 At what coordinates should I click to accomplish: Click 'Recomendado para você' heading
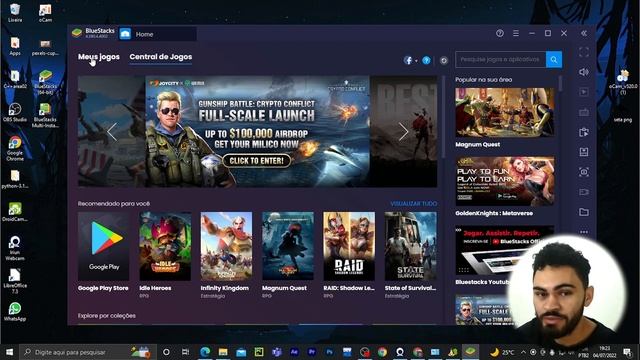(114, 203)
